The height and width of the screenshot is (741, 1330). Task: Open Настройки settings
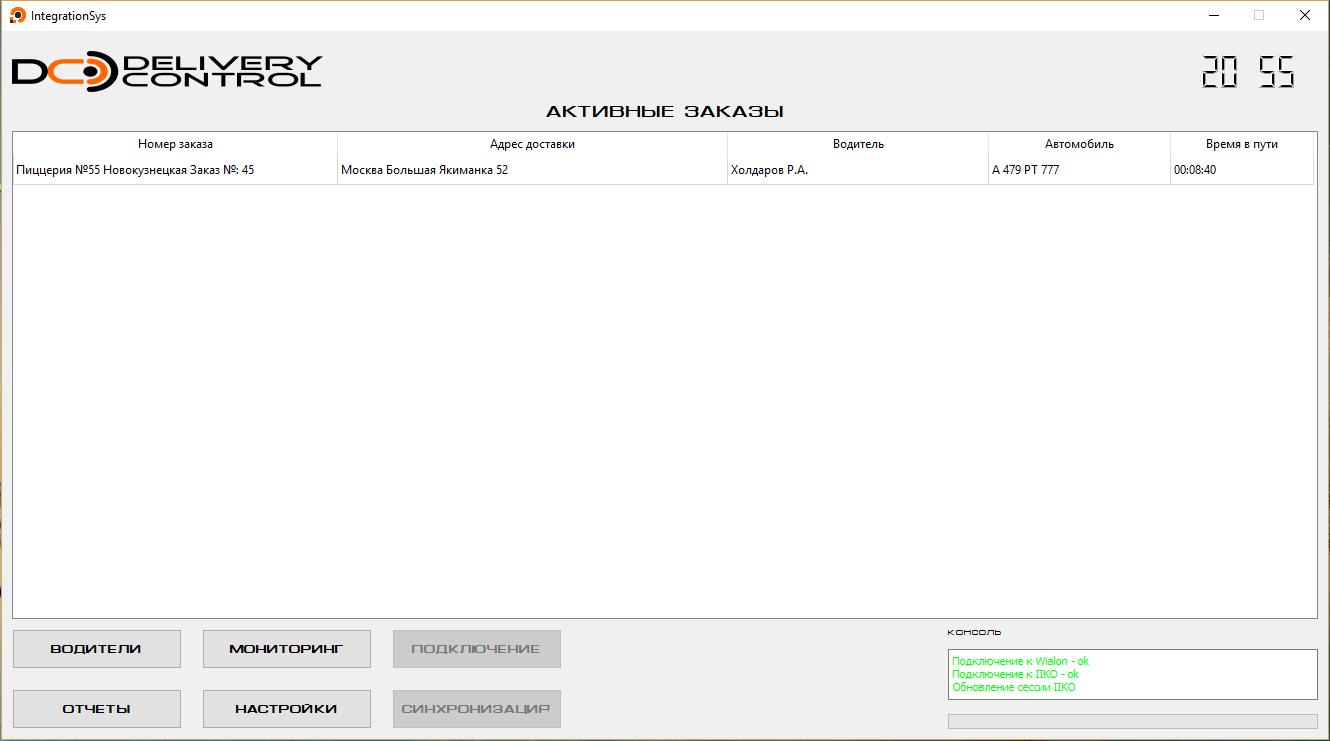tap(286, 709)
